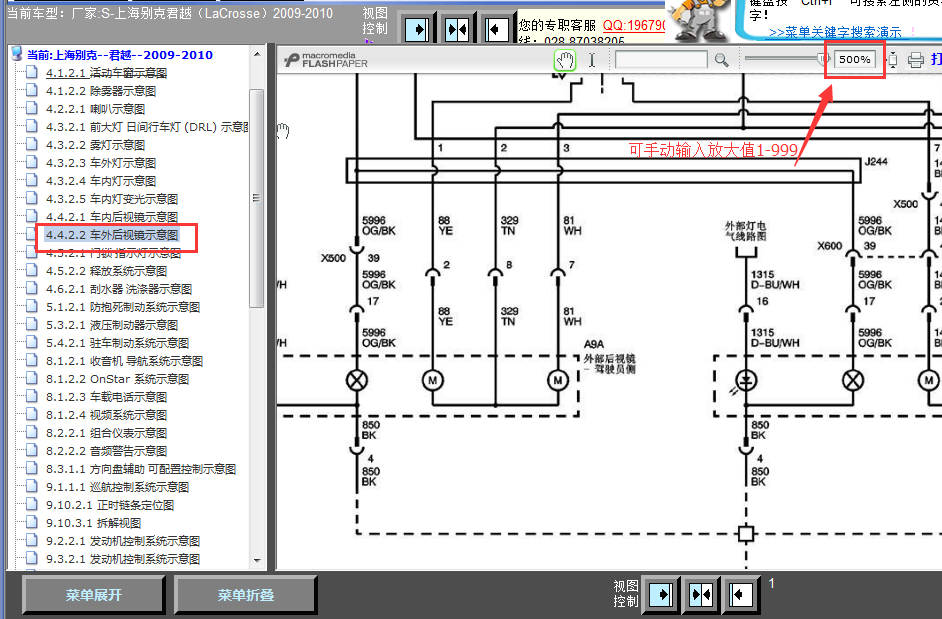Click bottom bar right-arrow view control icon
This screenshot has height=619, width=942.
click(x=661, y=595)
